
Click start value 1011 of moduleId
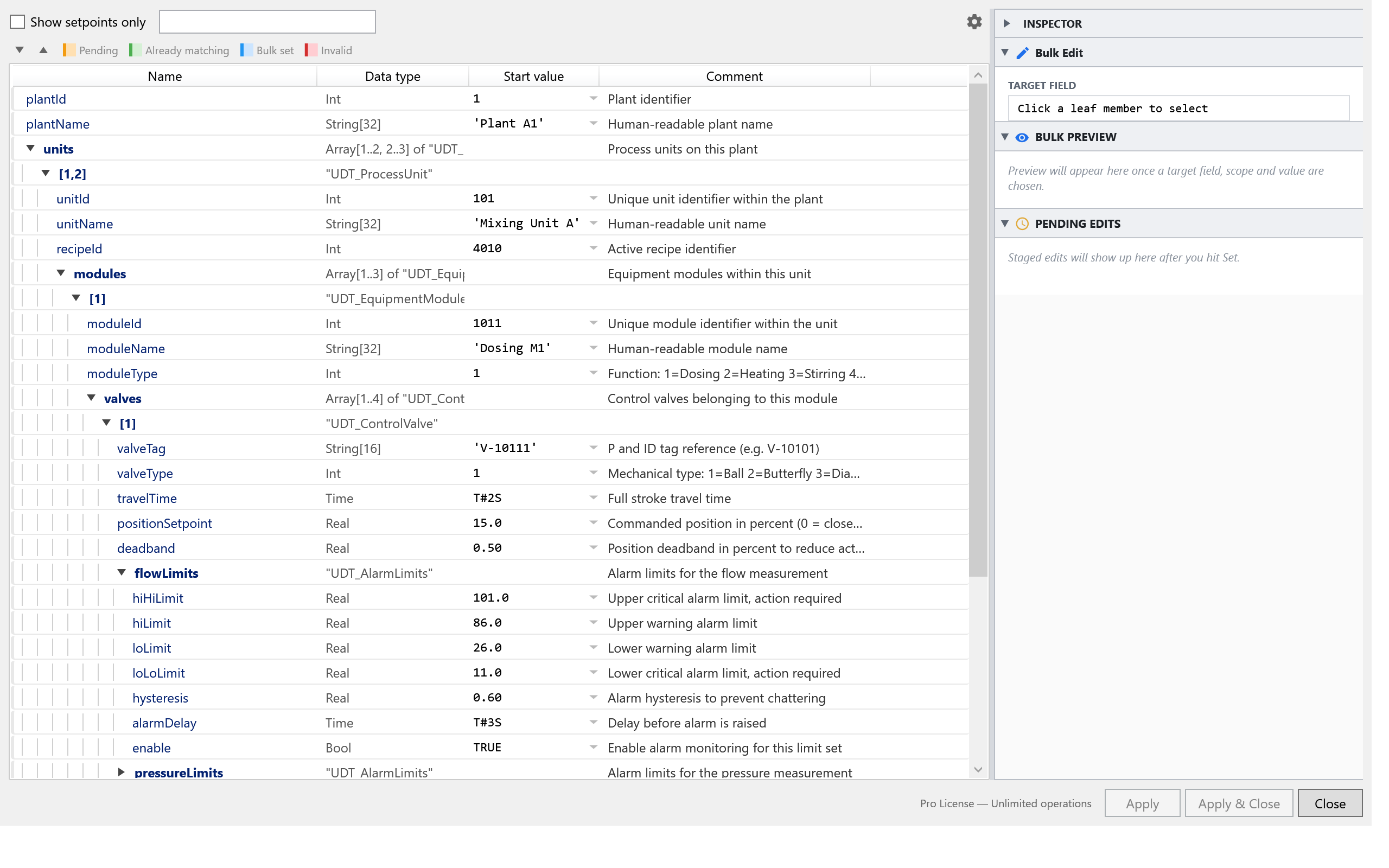(487, 323)
